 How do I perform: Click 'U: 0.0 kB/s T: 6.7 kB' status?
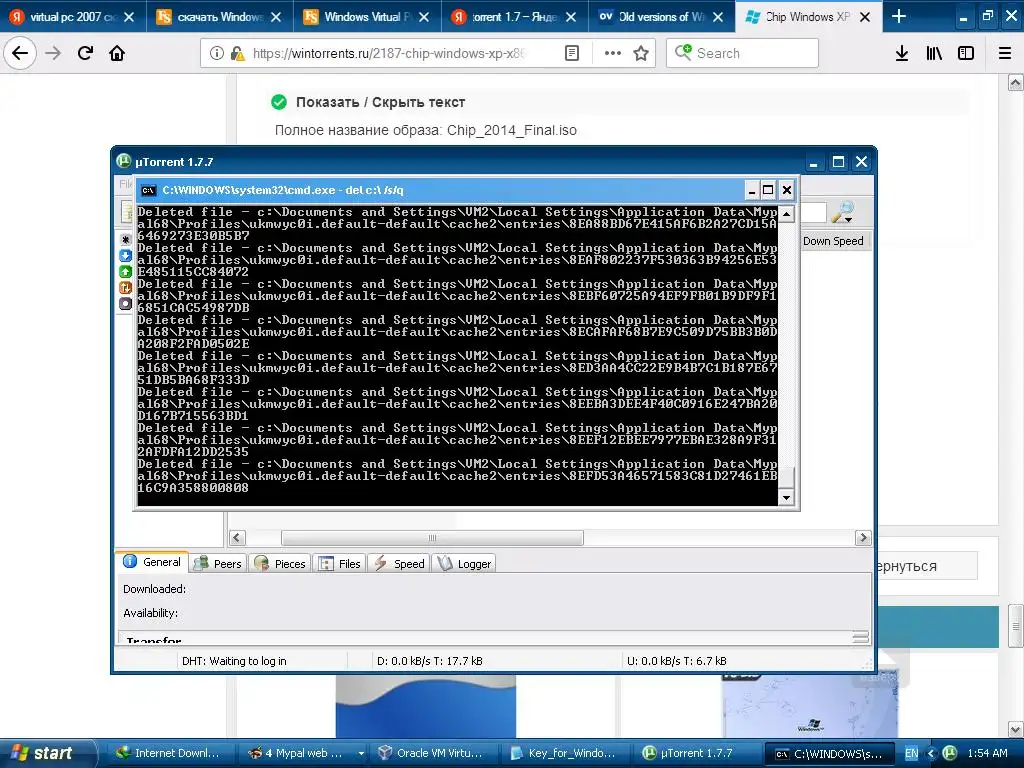(677, 661)
